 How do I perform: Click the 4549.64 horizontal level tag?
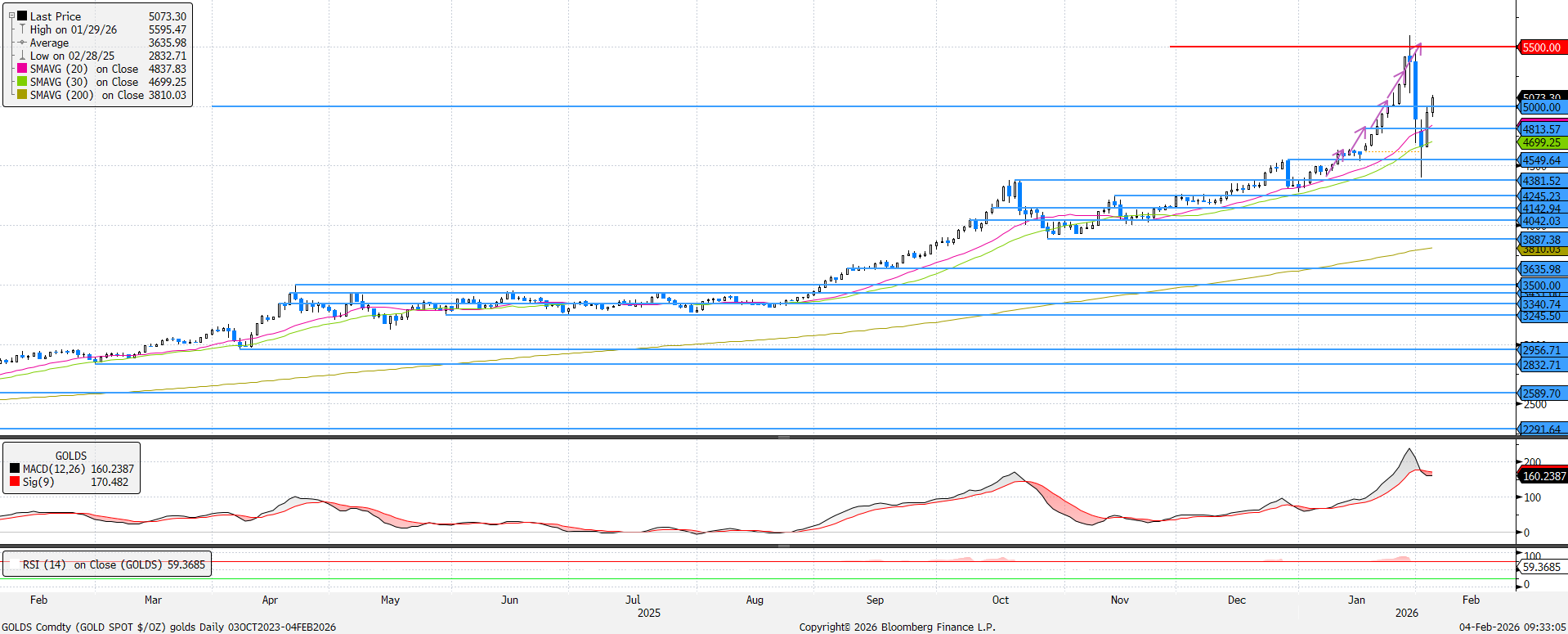pos(1541,160)
